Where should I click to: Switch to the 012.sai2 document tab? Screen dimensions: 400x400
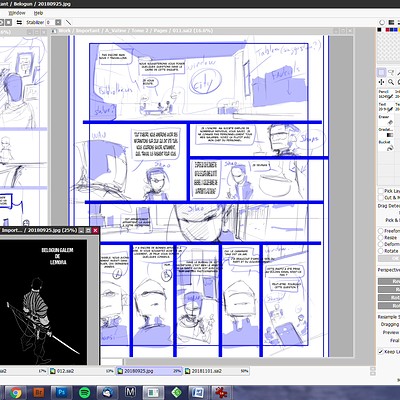tap(82, 371)
